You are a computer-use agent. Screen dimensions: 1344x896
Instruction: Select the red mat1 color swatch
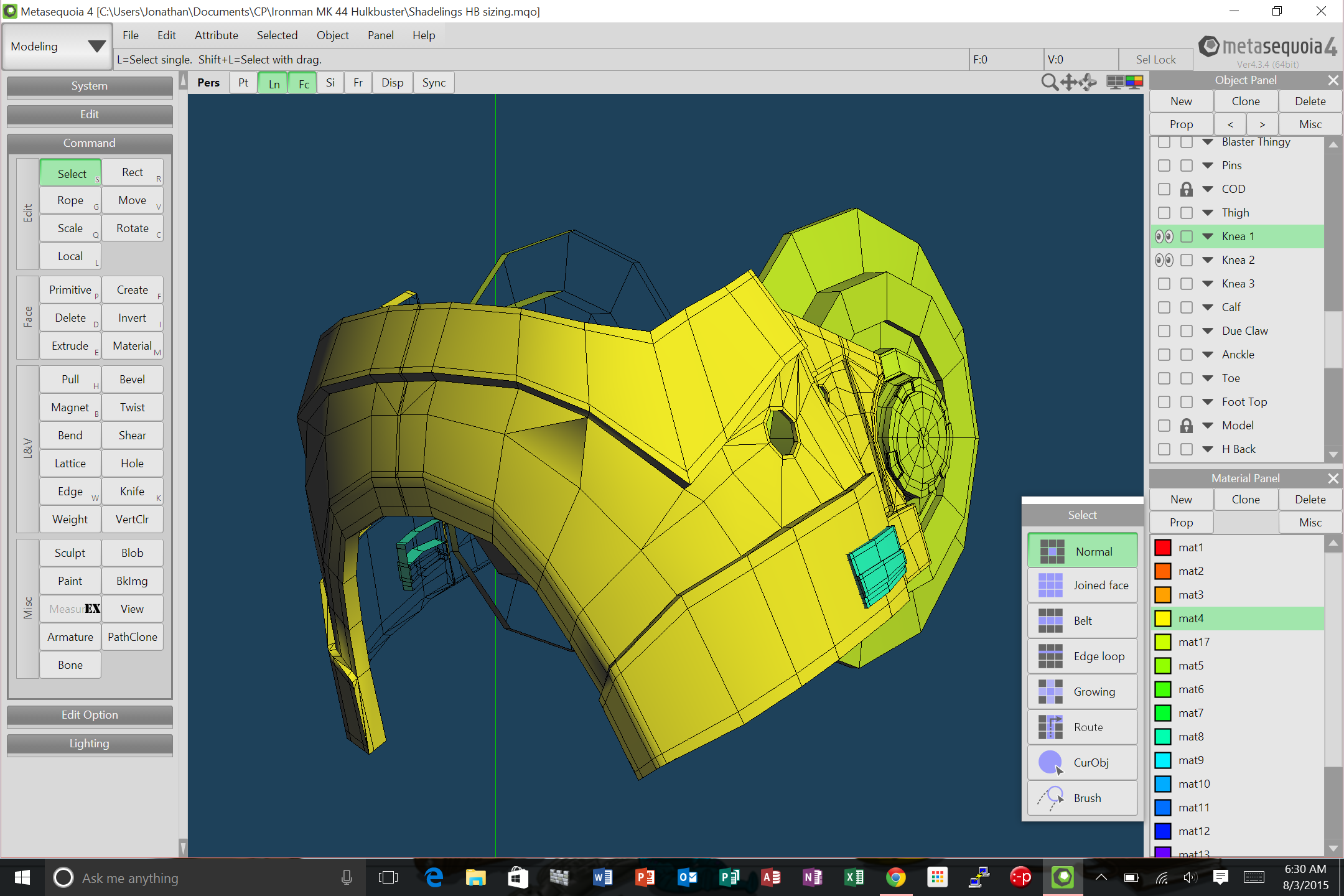(1163, 548)
